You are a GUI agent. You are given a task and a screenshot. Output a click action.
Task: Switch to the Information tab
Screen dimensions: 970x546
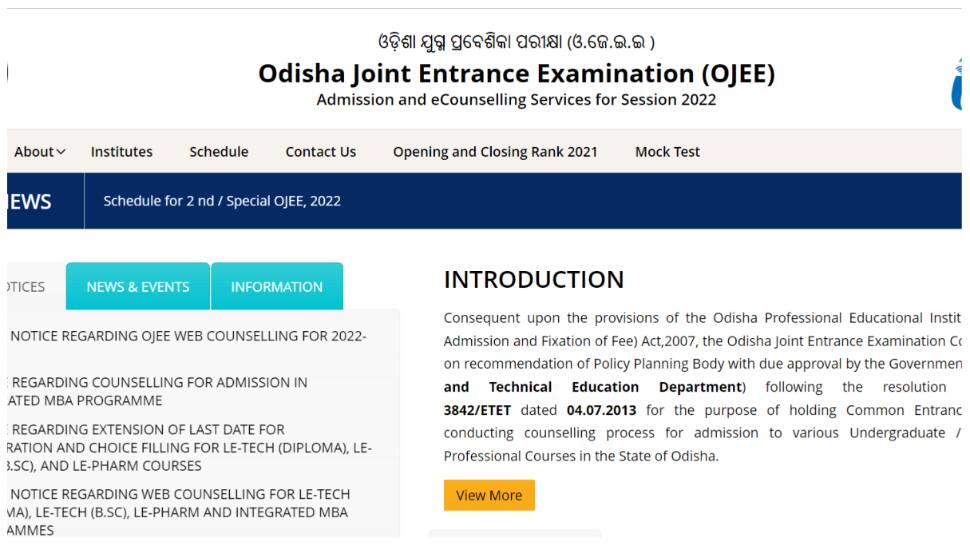point(277,286)
